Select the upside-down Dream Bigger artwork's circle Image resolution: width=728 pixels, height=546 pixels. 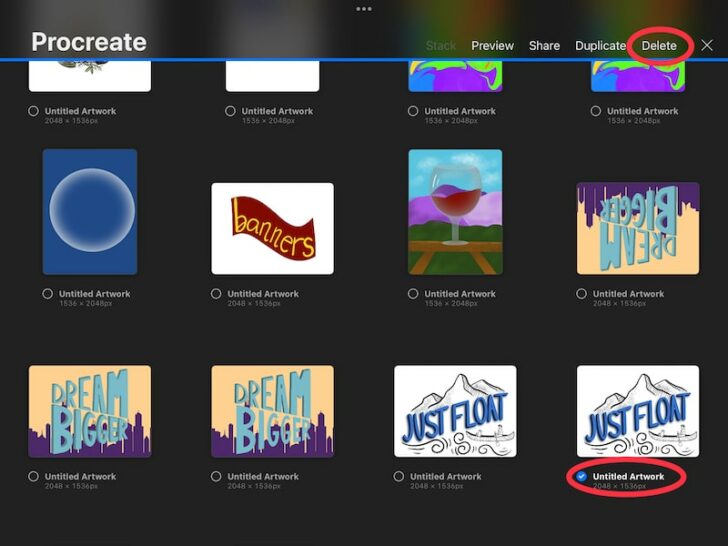[581, 293]
